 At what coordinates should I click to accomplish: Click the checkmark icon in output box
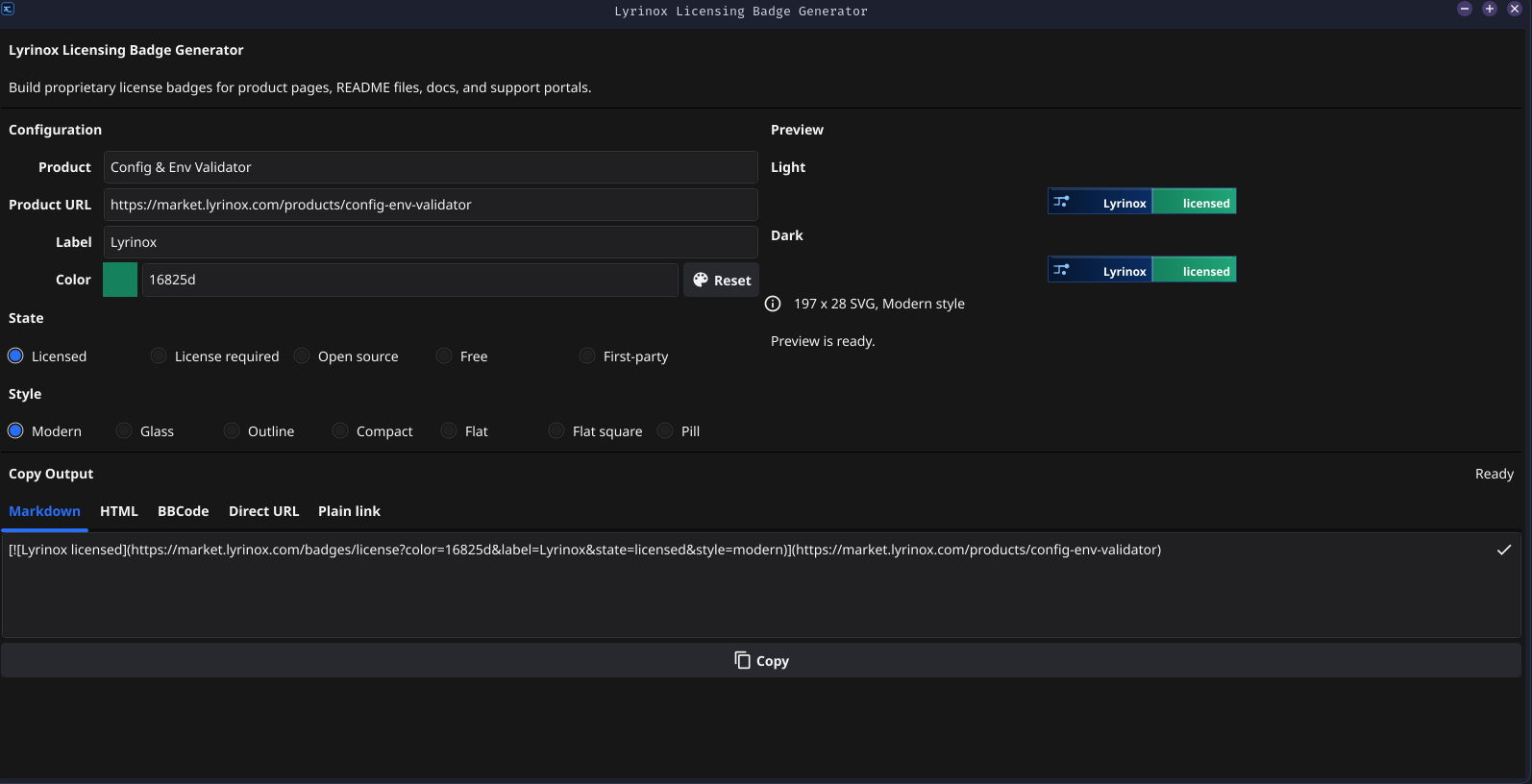(x=1504, y=550)
